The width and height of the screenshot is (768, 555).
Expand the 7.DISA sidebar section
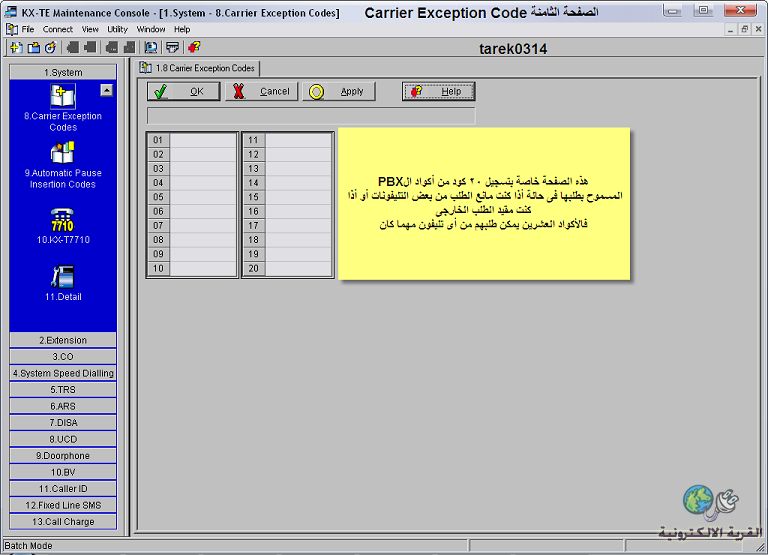point(63,423)
